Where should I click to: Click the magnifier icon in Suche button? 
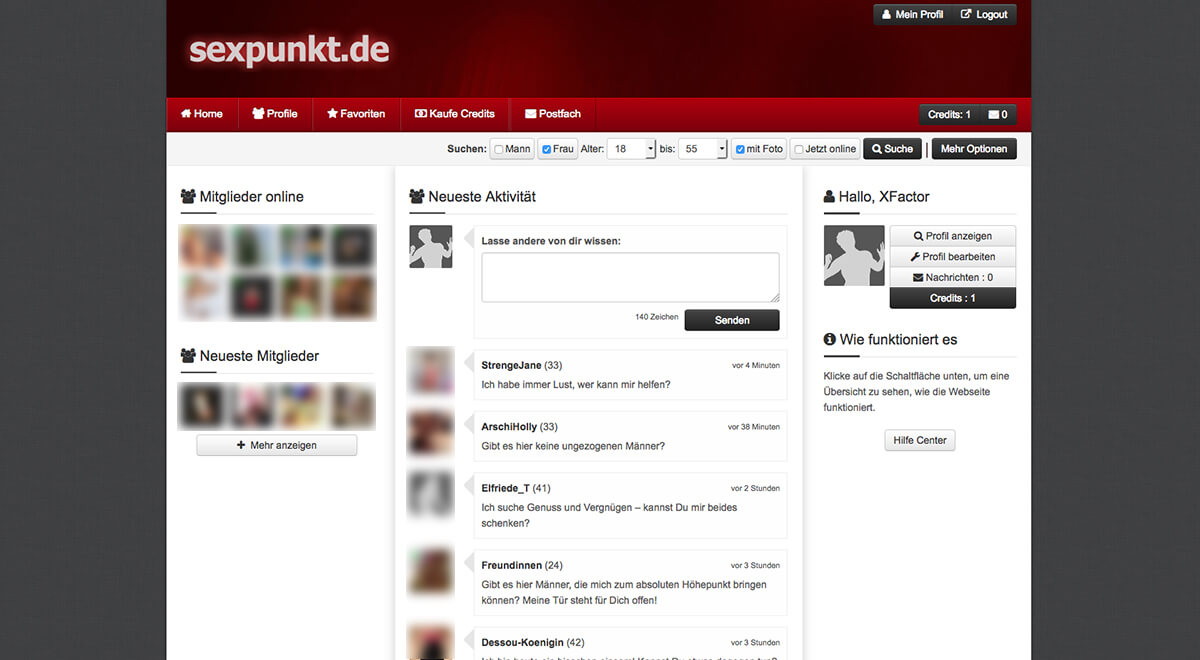click(x=877, y=149)
